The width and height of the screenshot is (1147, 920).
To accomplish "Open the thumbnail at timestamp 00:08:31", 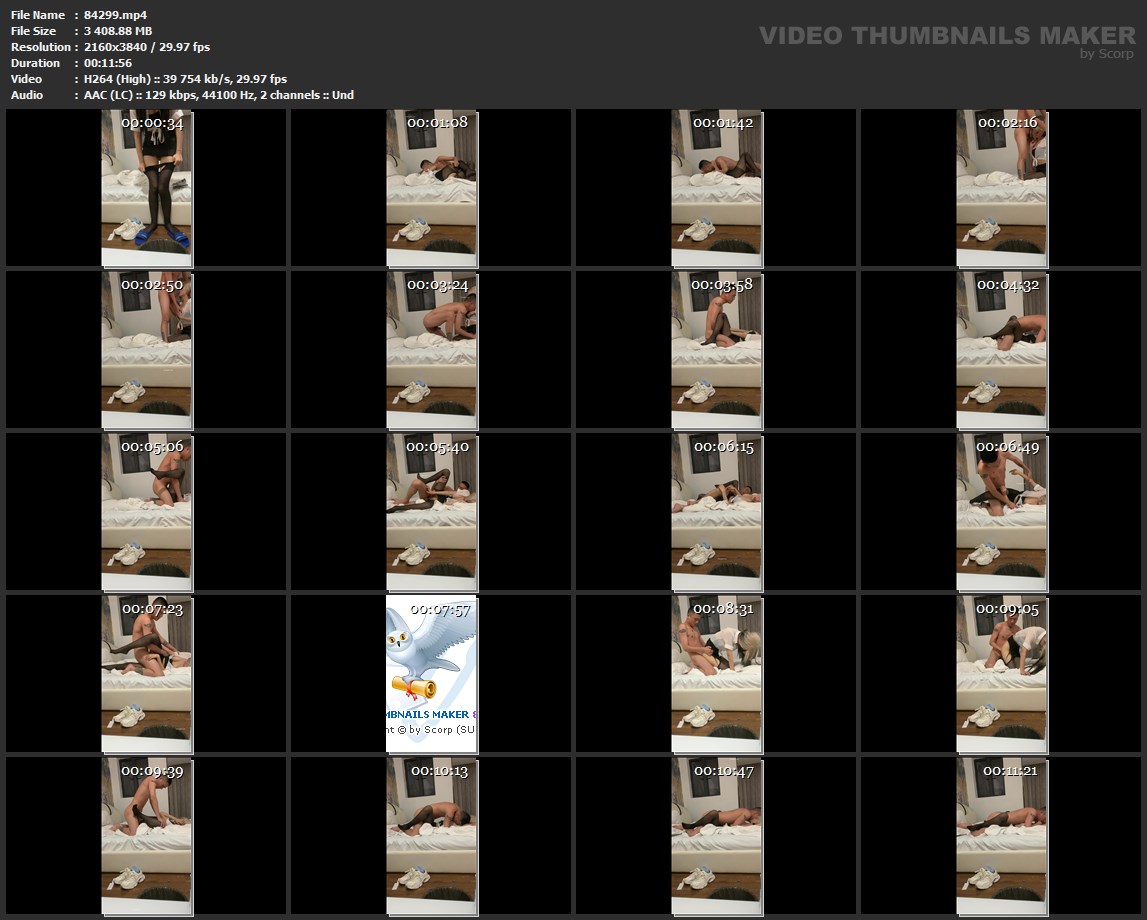I will (x=716, y=674).
